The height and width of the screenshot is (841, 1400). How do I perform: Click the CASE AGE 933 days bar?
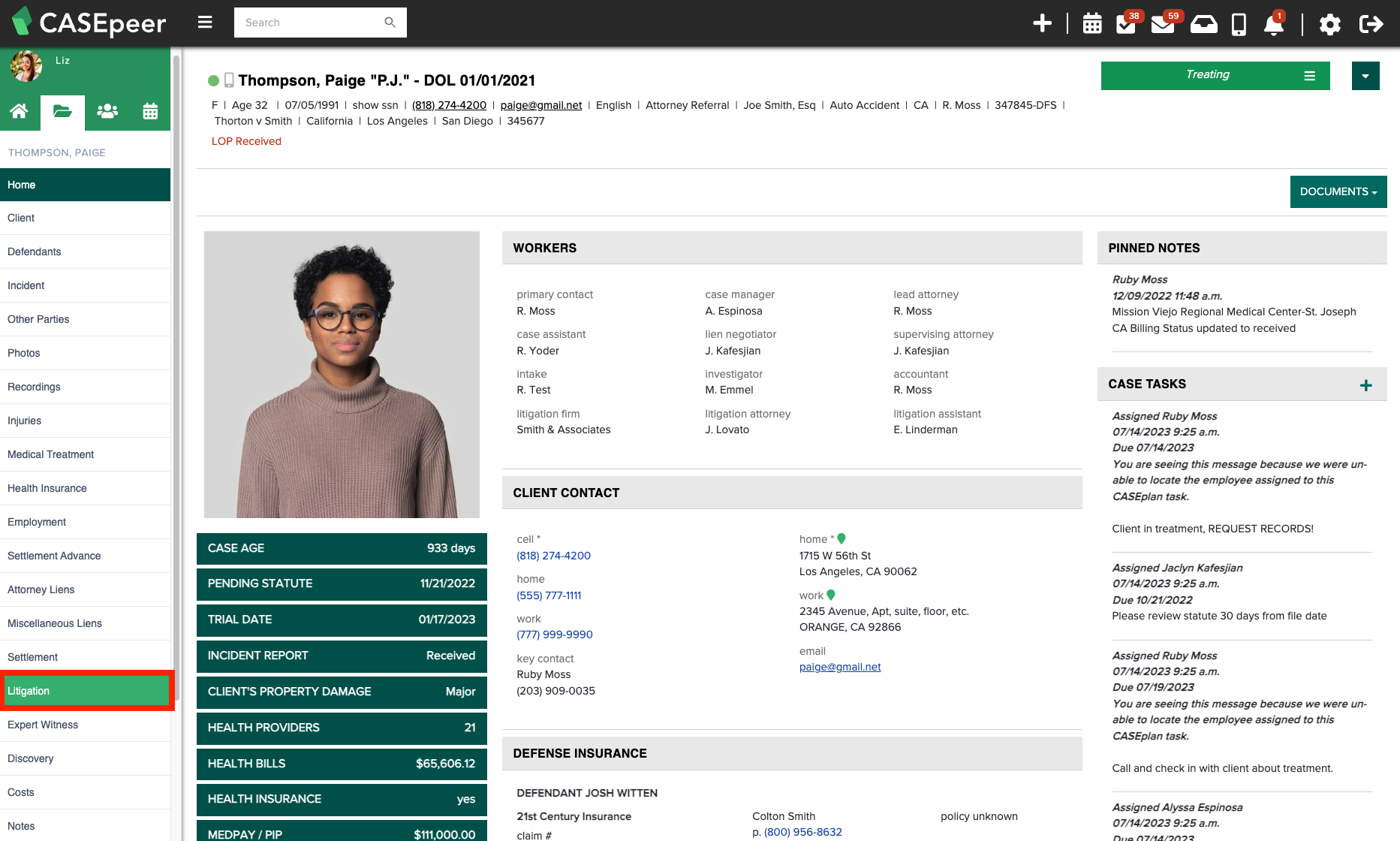click(342, 548)
